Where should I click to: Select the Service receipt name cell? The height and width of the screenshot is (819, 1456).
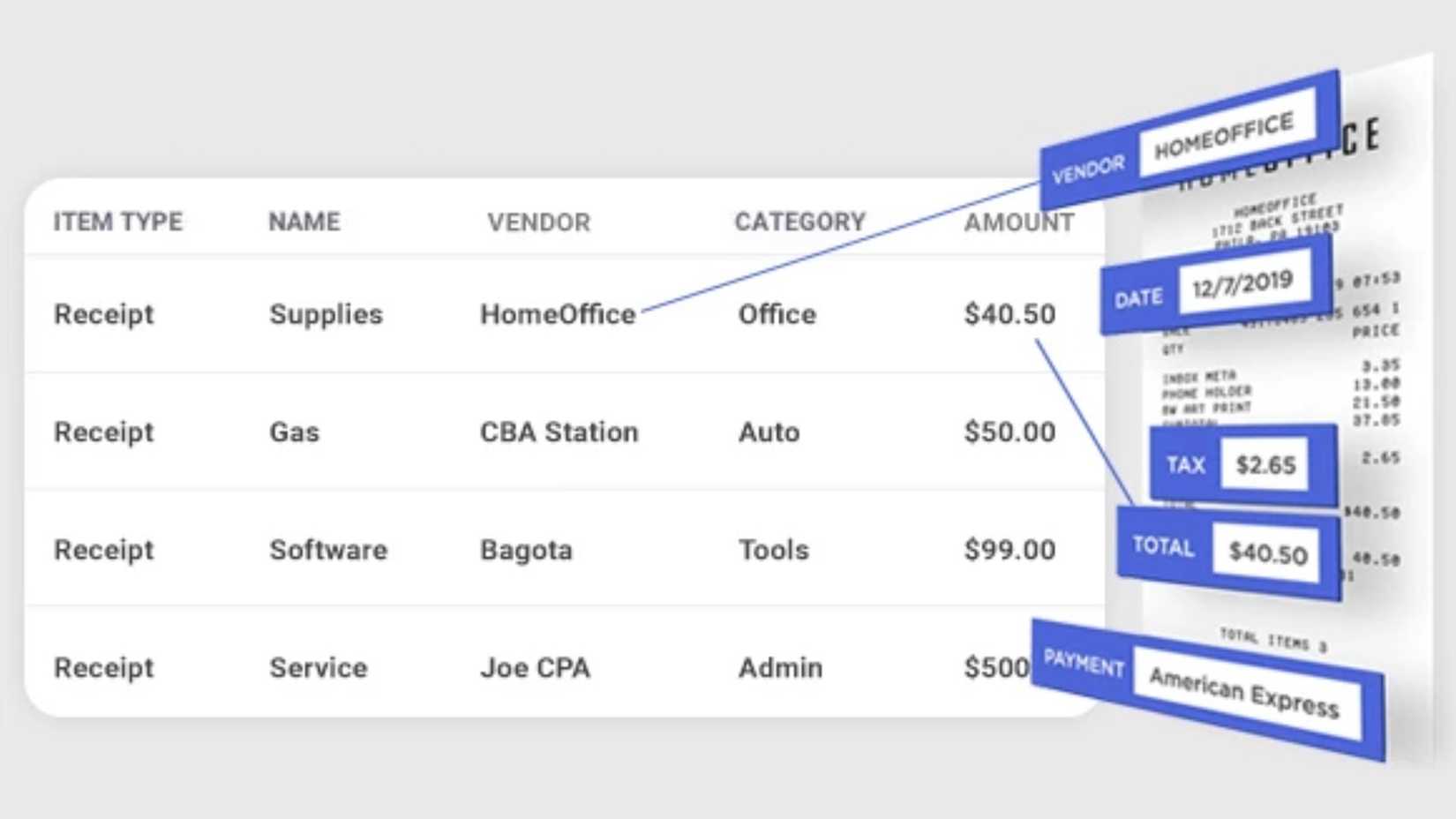point(318,668)
